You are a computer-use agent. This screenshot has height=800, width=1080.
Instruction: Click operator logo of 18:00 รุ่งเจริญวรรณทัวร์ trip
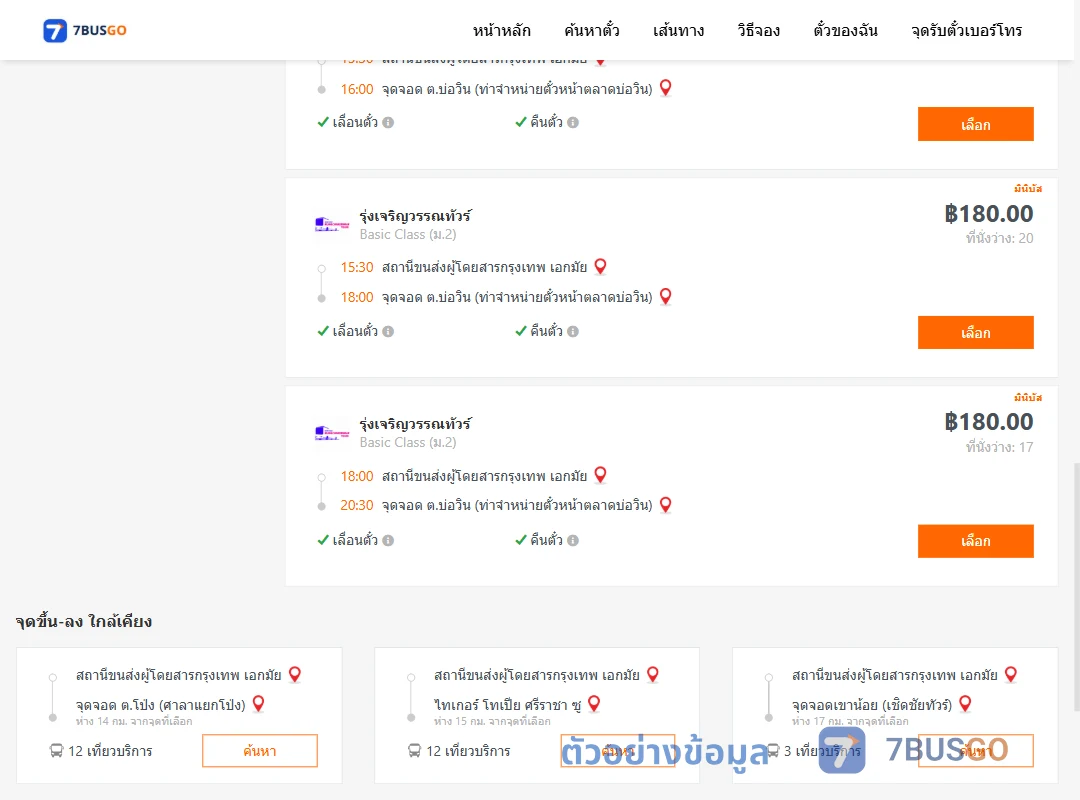[332, 433]
